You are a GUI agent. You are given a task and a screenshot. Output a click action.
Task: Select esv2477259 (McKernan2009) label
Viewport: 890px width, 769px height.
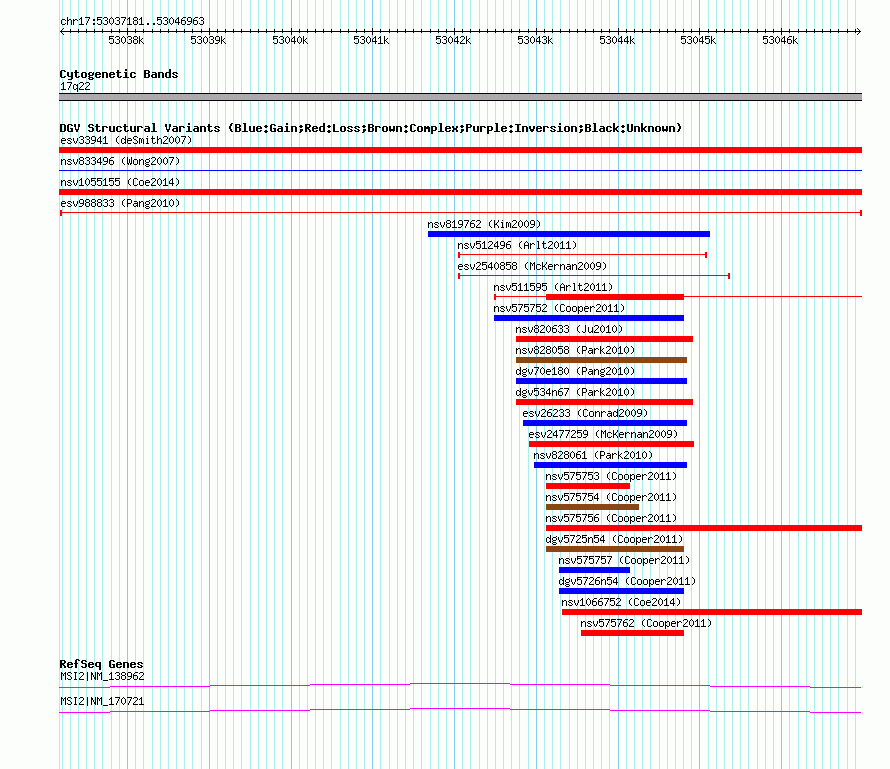[x=603, y=434]
